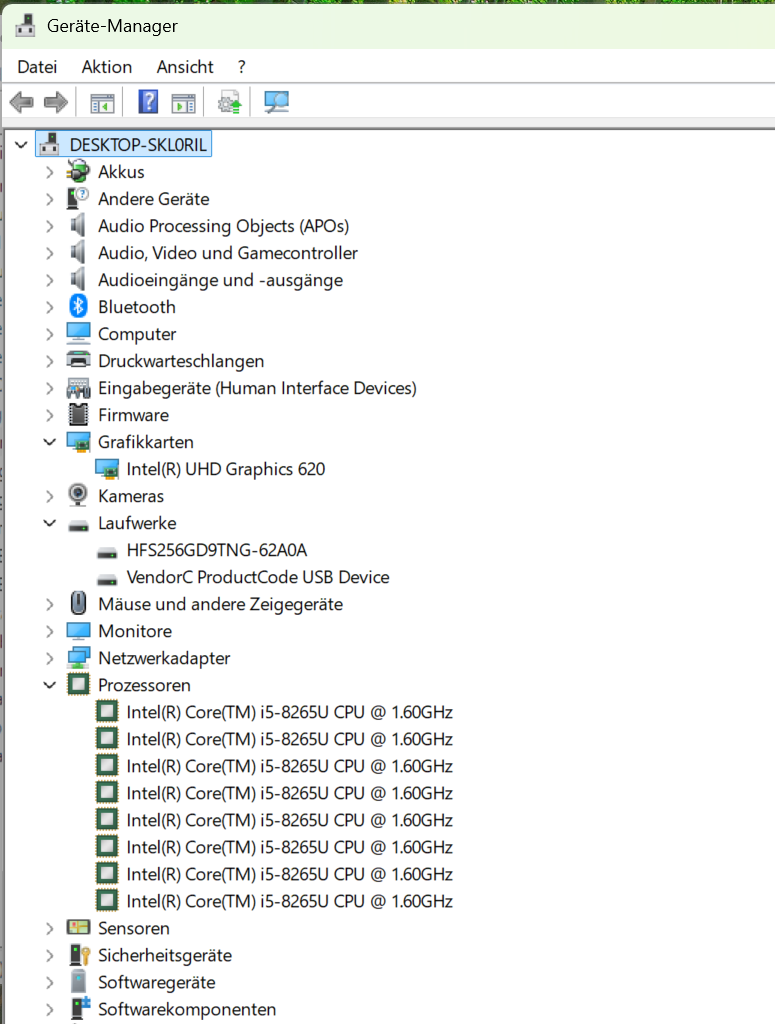The image size is (775, 1024).
Task: Select the Bluetooth label
Action: click(x=136, y=307)
